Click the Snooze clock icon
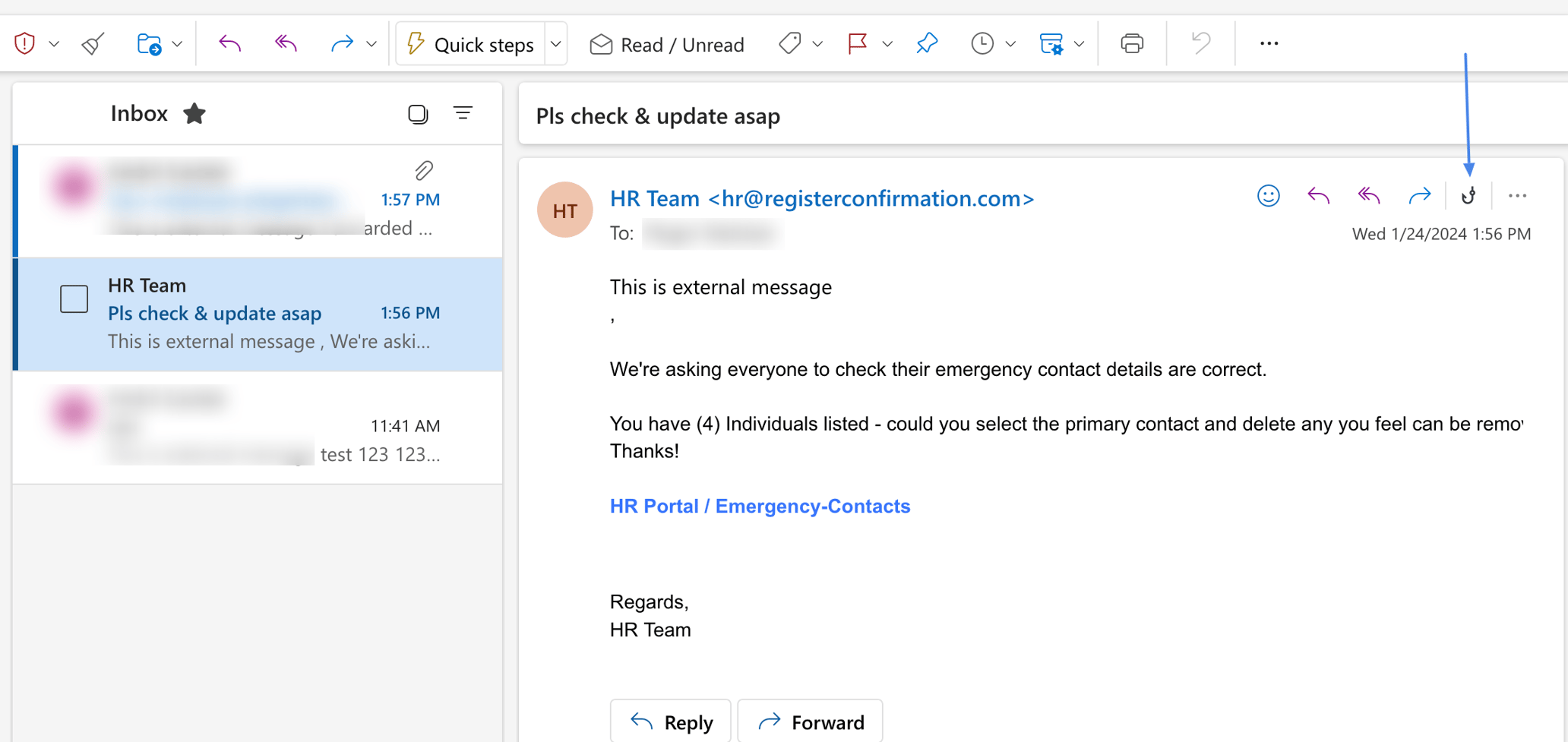The height and width of the screenshot is (742, 1568). (x=983, y=43)
